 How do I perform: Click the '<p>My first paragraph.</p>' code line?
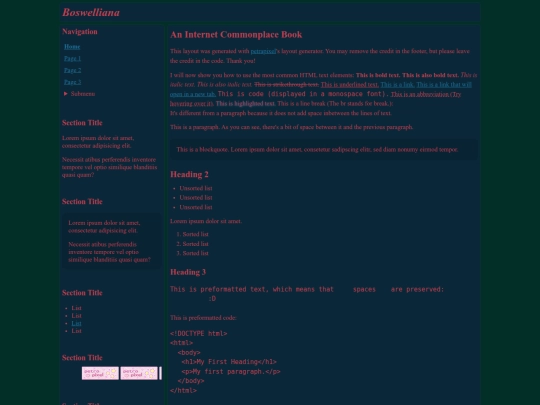click(231, 372)
